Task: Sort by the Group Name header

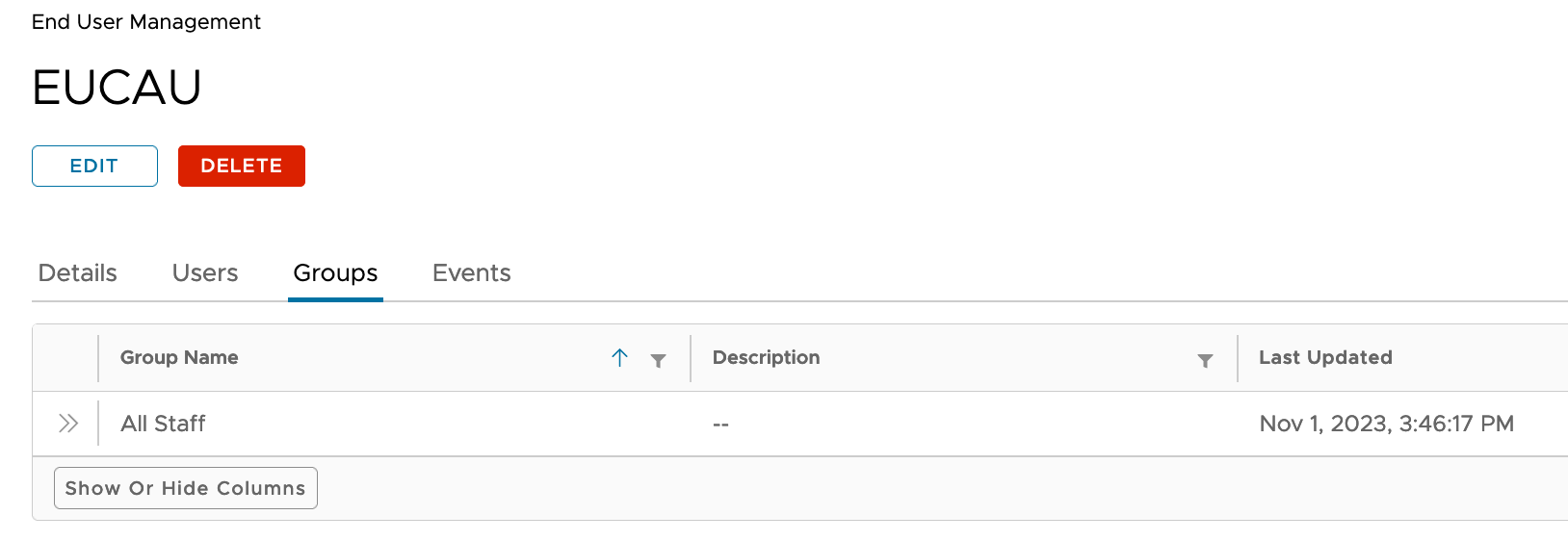Action: click(179, 358)
